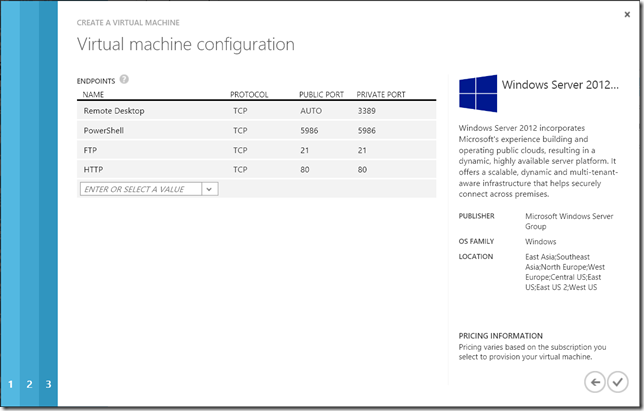This screenshot has width=644, height=411.
Task: Click the ENDPOINTS section label
Action: tap(96, 81)
